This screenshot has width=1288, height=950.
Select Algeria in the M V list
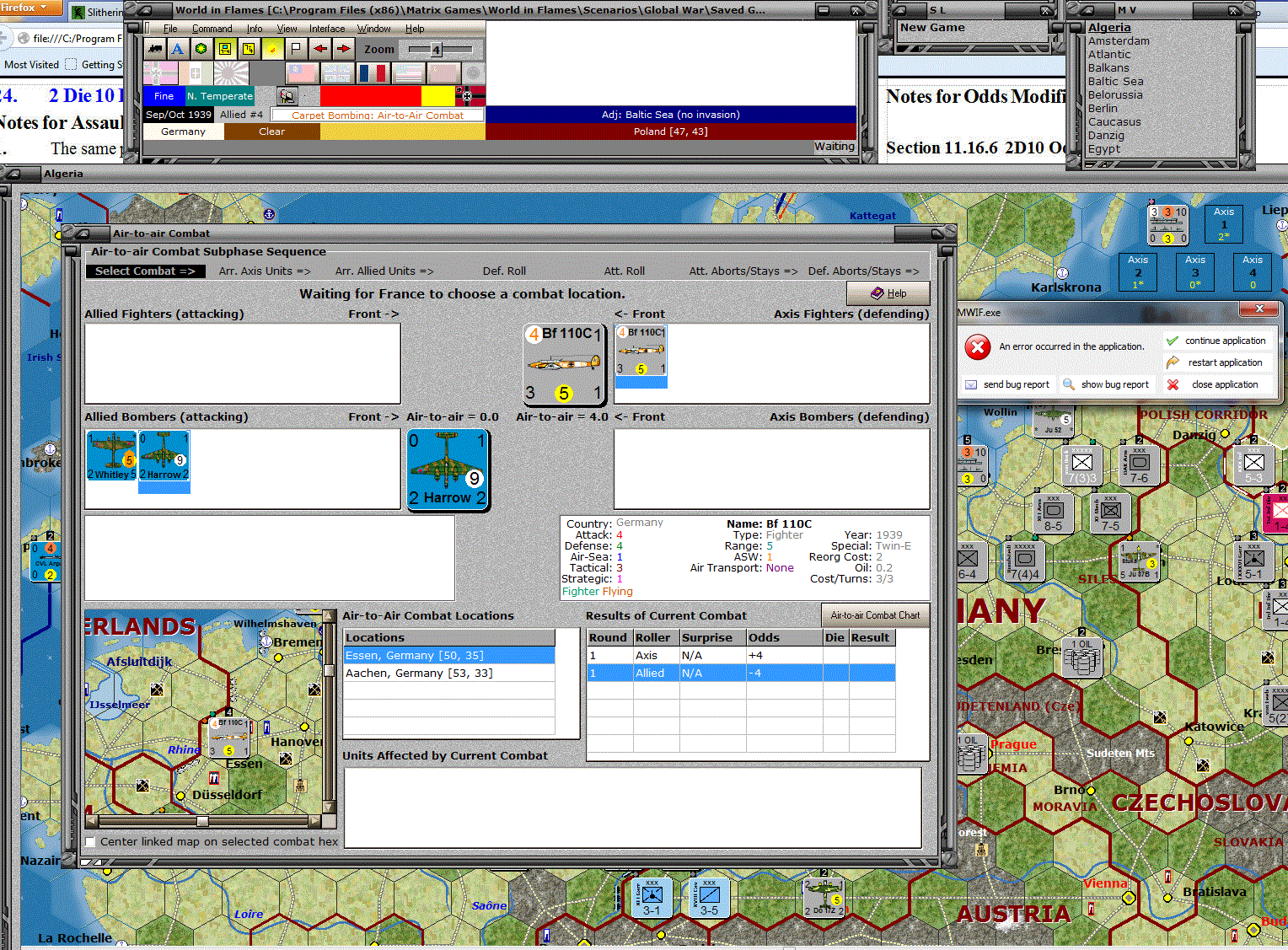(1109, 28)
